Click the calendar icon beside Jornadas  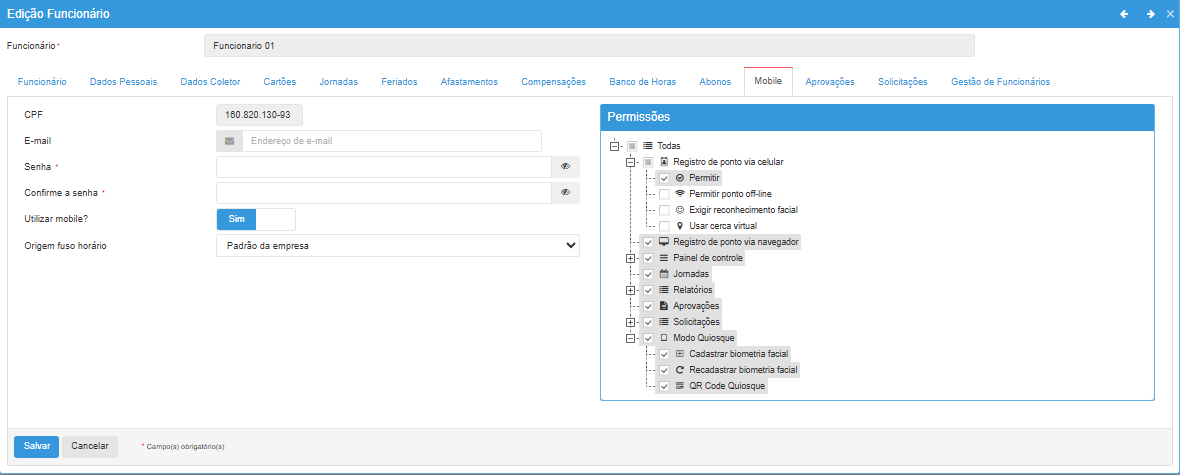(664, 274)
